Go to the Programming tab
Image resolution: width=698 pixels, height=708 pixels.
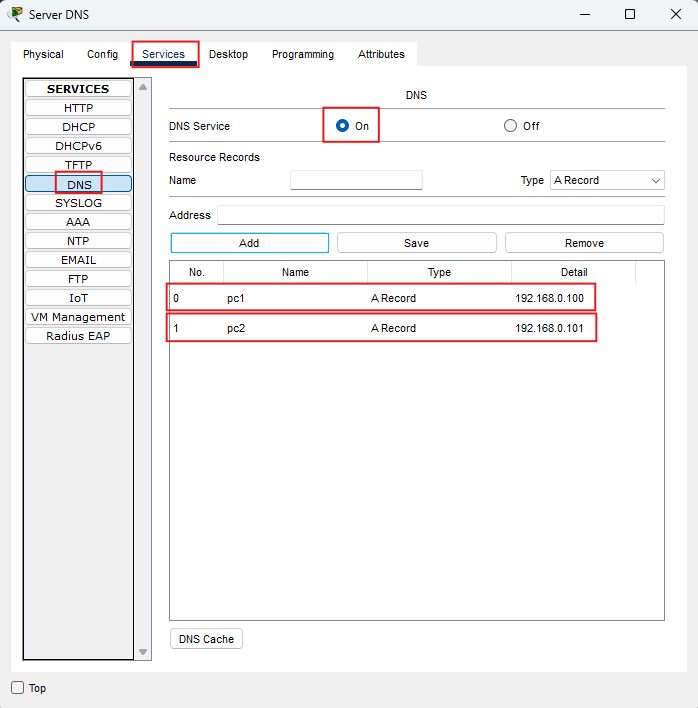coord(303,54)
